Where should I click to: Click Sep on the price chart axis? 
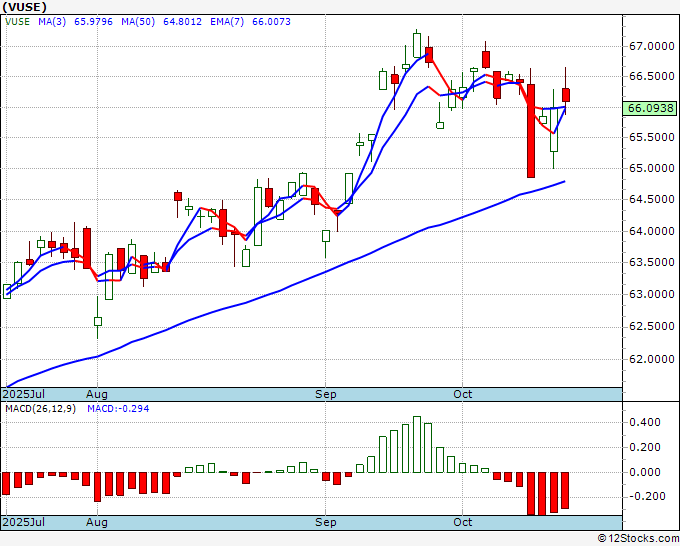tap(325, 394)
